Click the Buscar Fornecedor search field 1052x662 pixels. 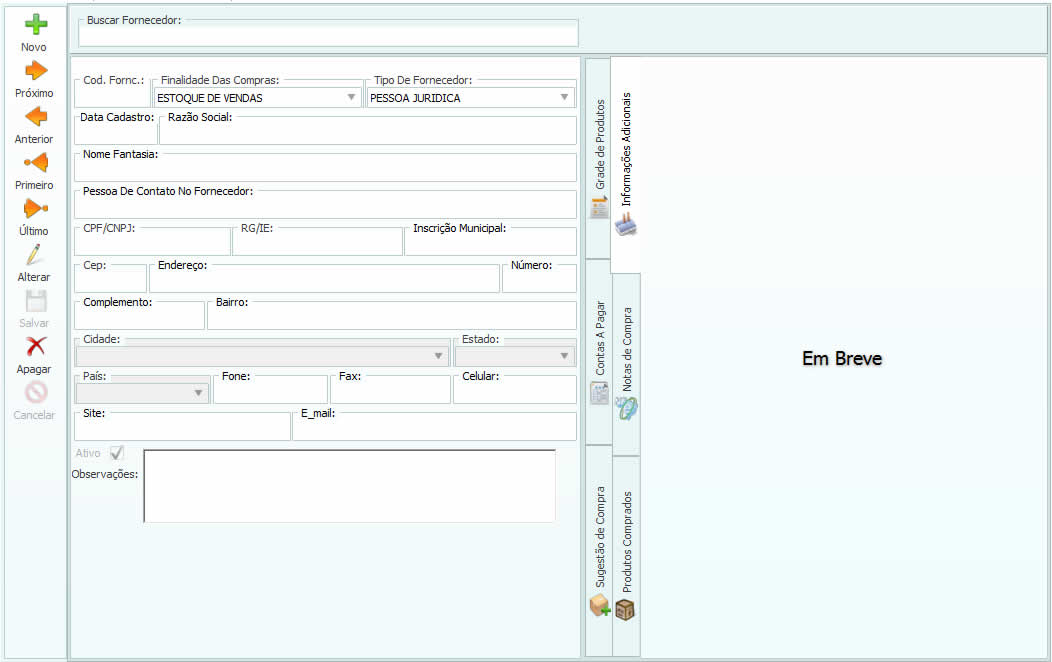pos(328,35)
